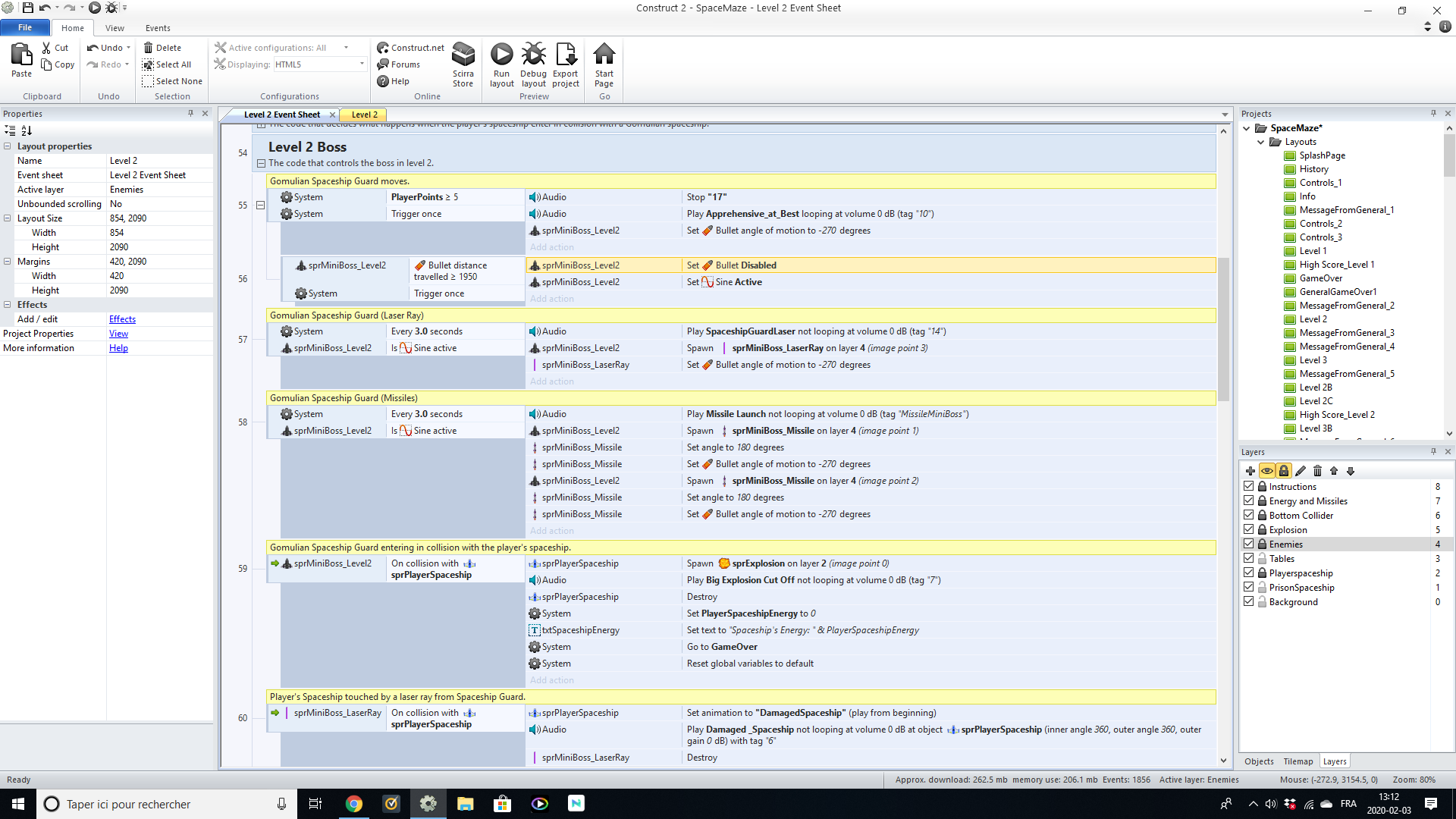Viewport: 1456px width, 819px height.
Task: Click the event sheet vertical scrollbar
Action: point(1223,330)
